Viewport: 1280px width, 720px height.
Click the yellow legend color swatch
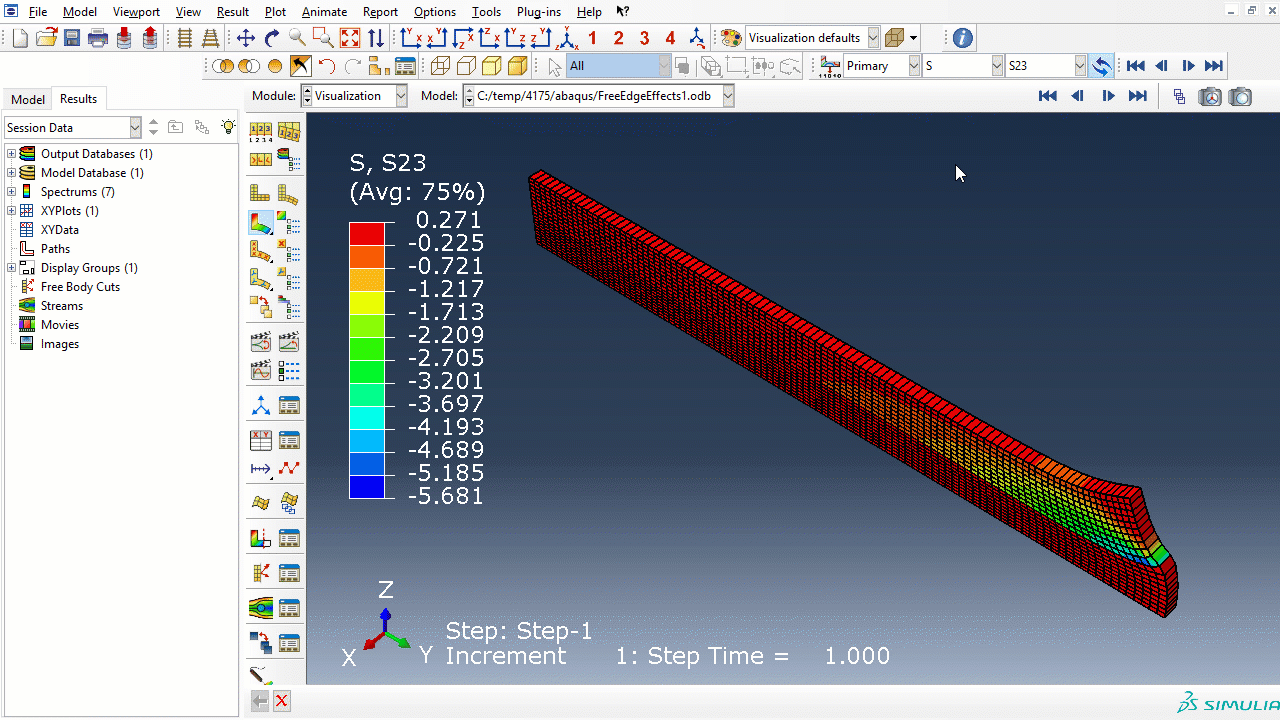point(366,302)
